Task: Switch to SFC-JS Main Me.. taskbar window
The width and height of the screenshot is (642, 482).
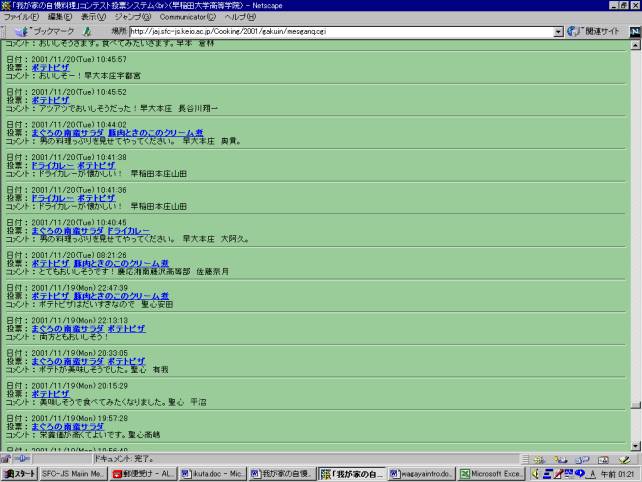Action: click(x=74, y=474)
